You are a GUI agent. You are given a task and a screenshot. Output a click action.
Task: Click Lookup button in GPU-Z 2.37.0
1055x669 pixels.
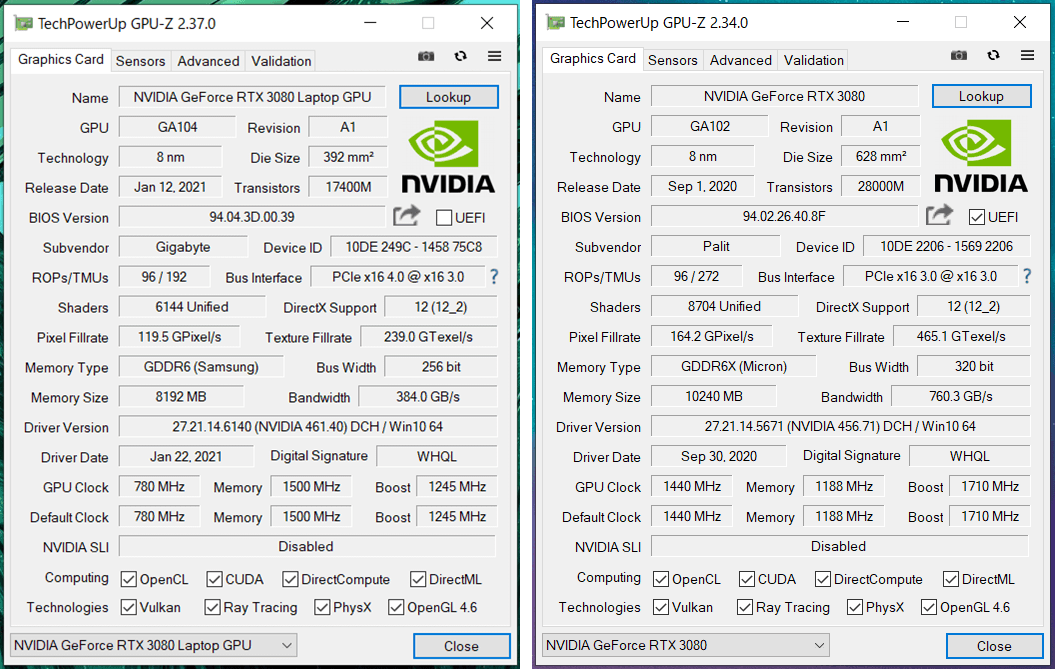pyautogui.click(x=449, y=97)
